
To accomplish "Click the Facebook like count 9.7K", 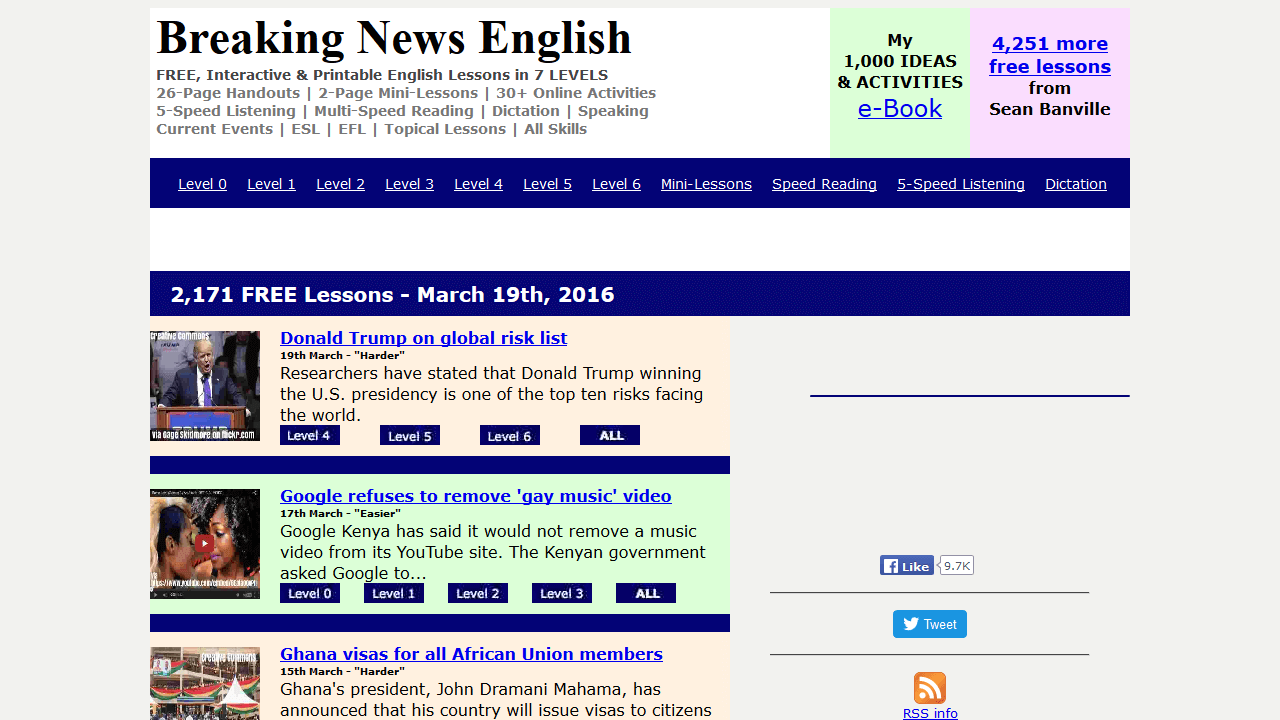I will 957,566.
